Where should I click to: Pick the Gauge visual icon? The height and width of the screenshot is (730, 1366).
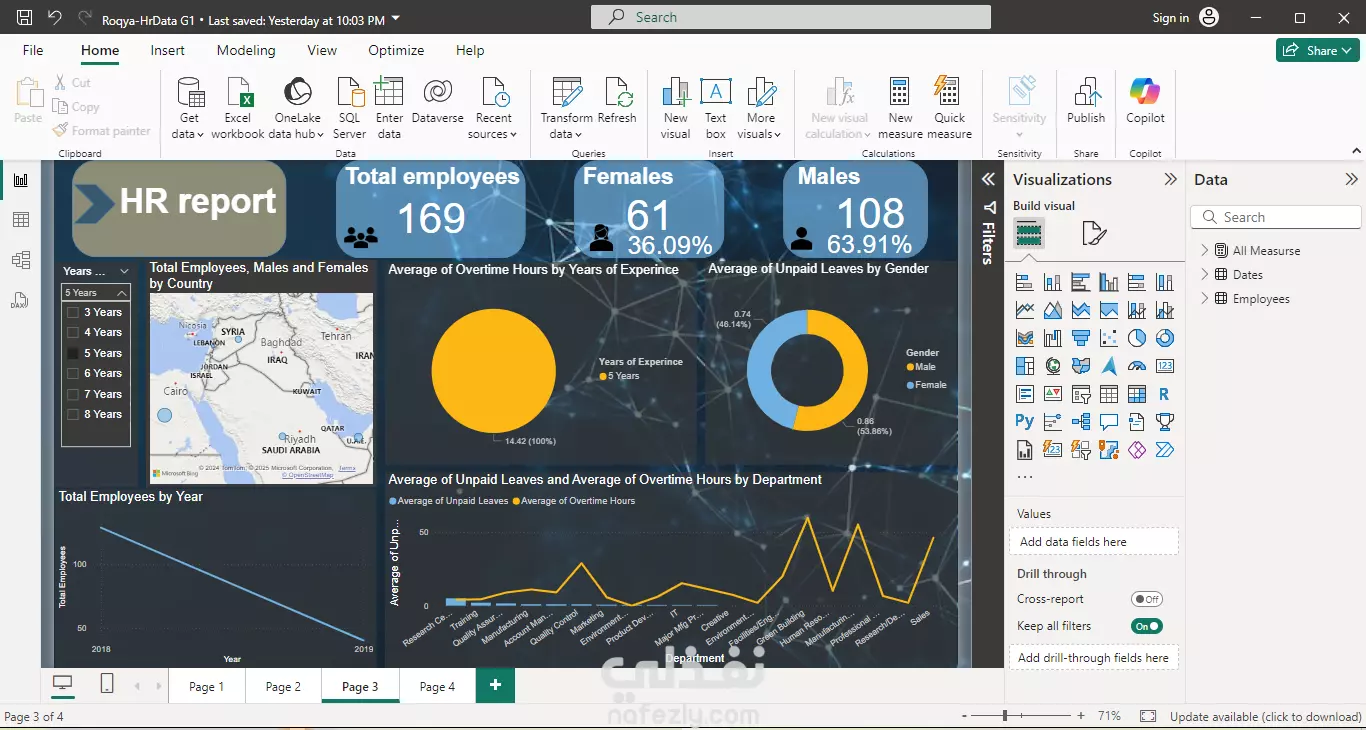pos(1136,366)
